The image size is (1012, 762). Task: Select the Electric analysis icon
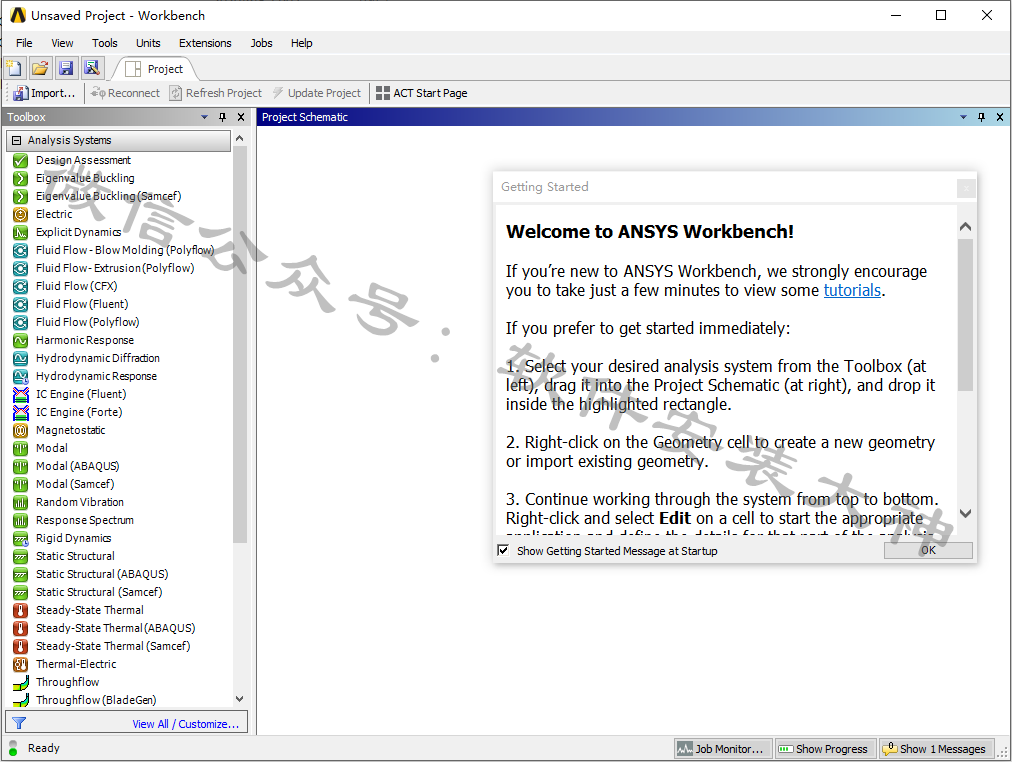point(21,214)
